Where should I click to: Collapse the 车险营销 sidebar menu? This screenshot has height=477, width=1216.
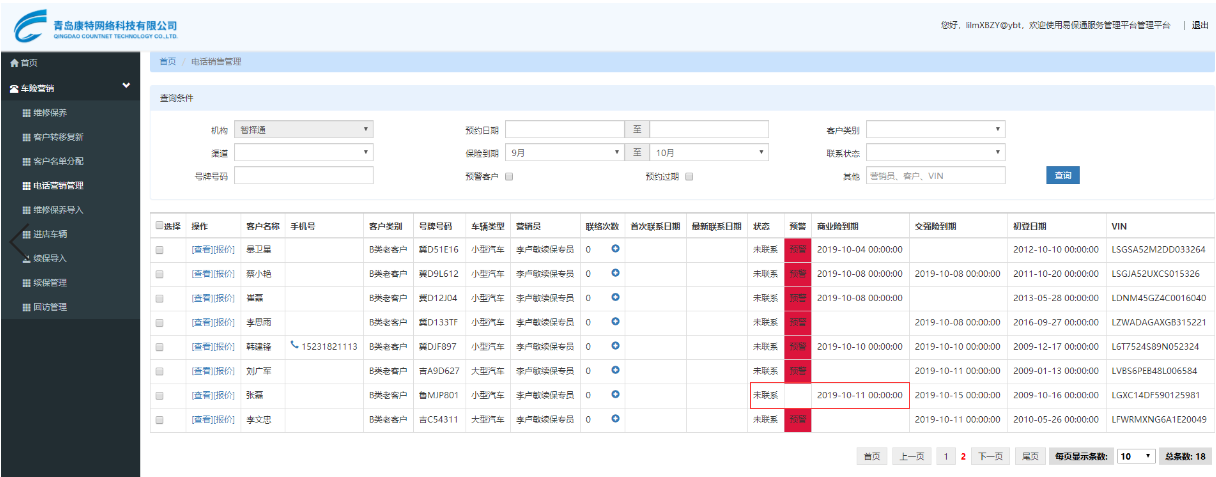pyautogui.click(x=126, y=87)
